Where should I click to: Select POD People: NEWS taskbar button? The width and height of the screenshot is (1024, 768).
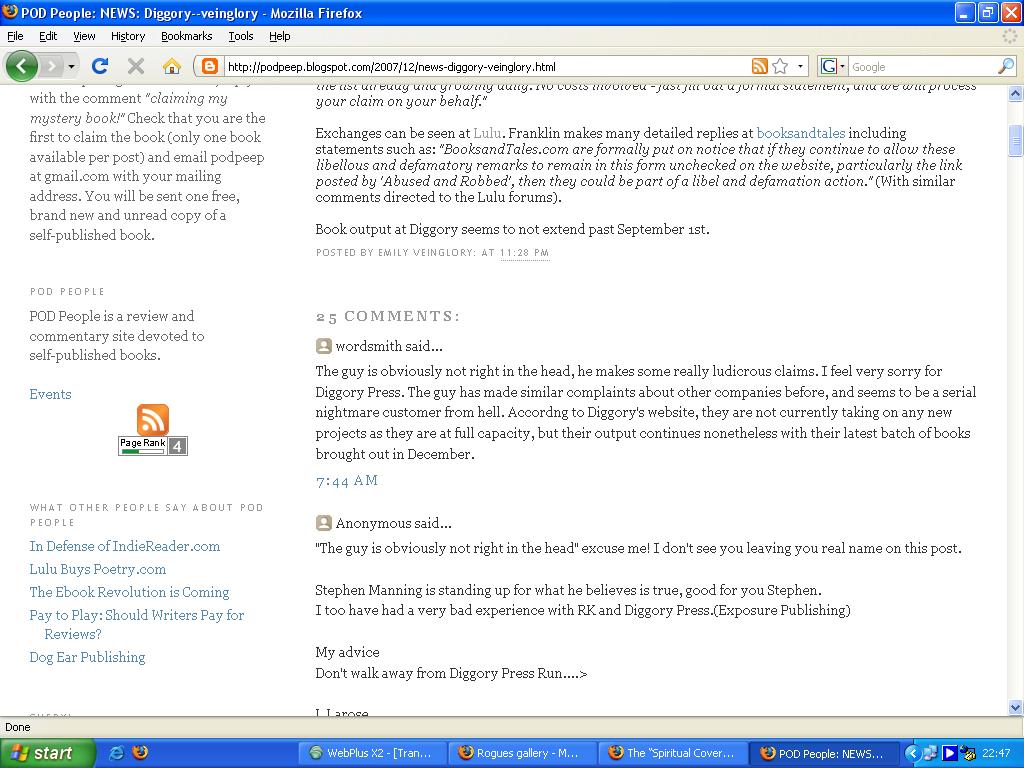tap(823, 753)
